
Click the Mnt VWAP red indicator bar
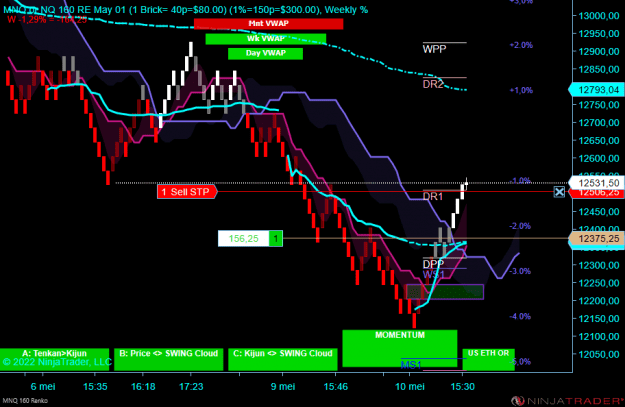tap(268, 24)
